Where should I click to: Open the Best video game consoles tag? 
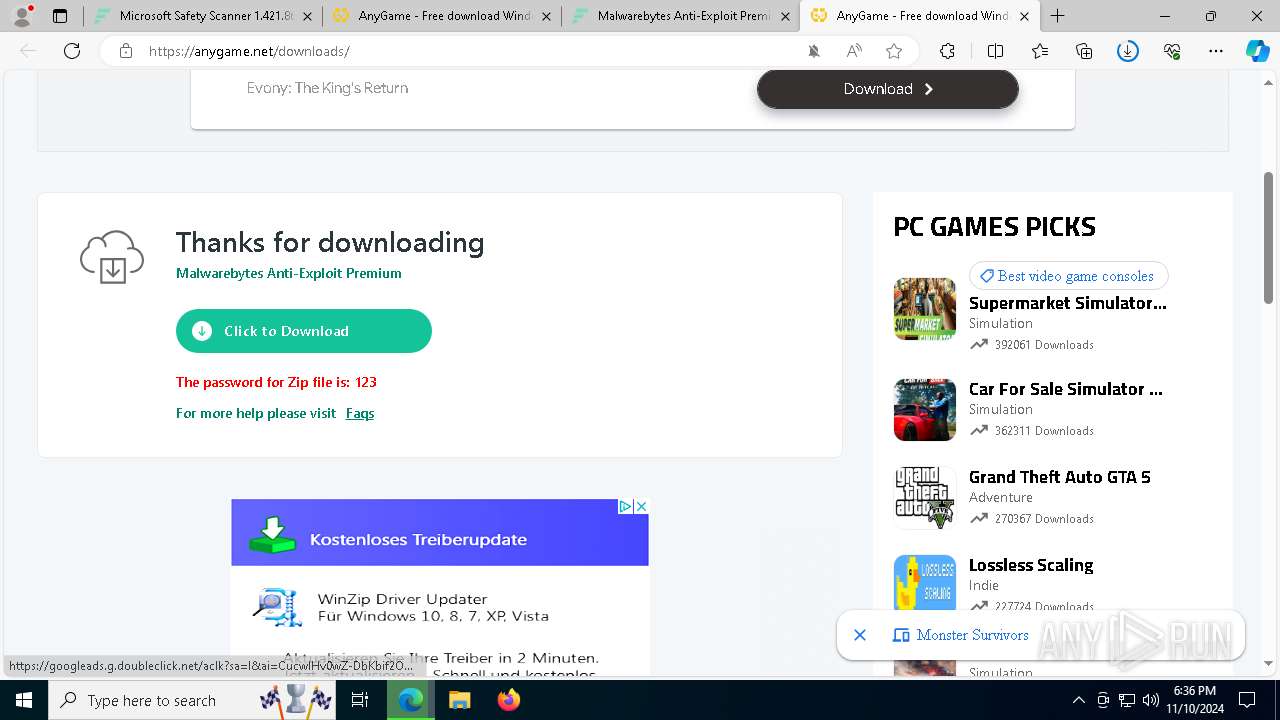1068,276
